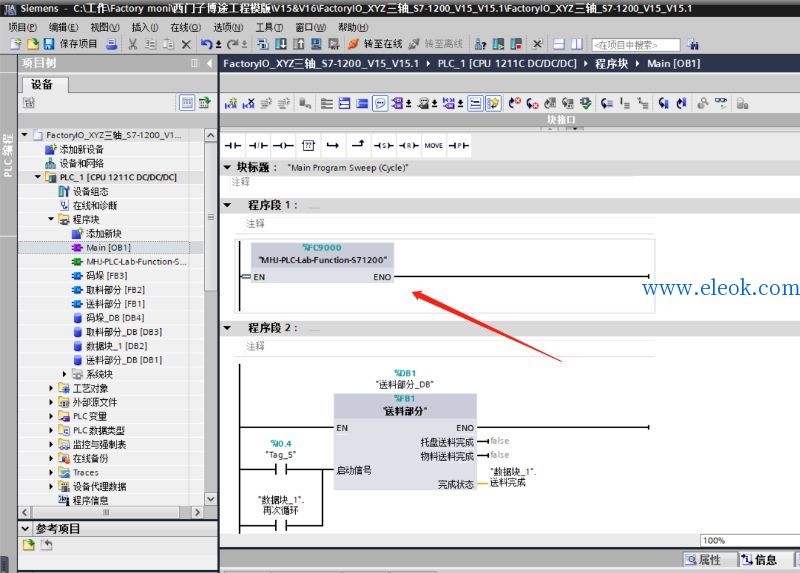This screenshot has height=573, width=800.
Task: Click the 100% zoom level box
Action: coord(750,540)
